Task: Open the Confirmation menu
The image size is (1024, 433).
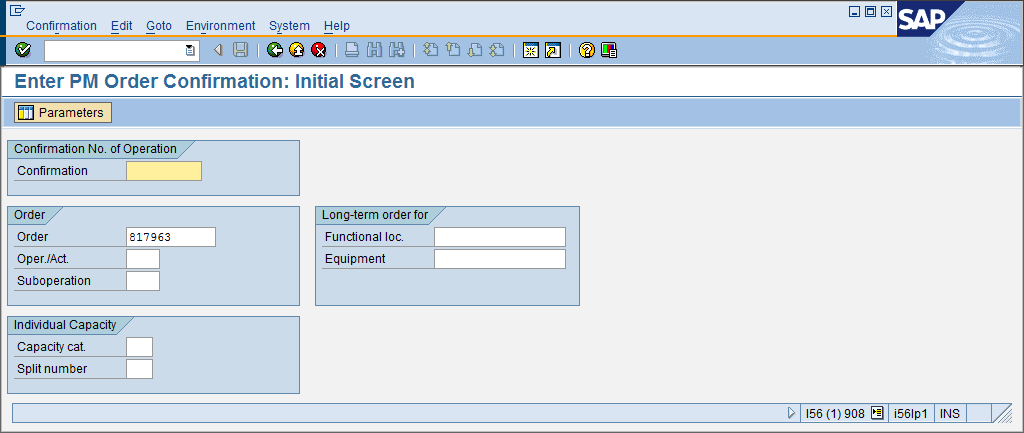Action: coord(61,26)
